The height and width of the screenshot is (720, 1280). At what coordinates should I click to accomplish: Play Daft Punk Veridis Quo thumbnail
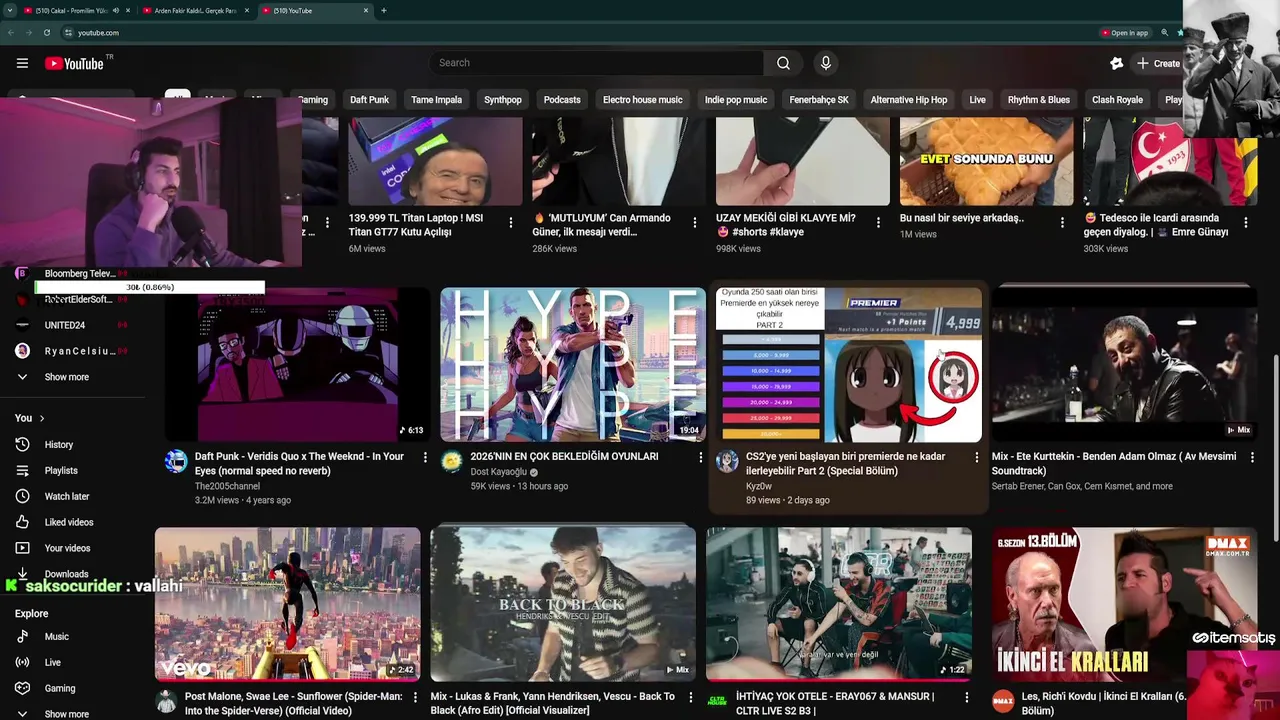tap(298, 364)
